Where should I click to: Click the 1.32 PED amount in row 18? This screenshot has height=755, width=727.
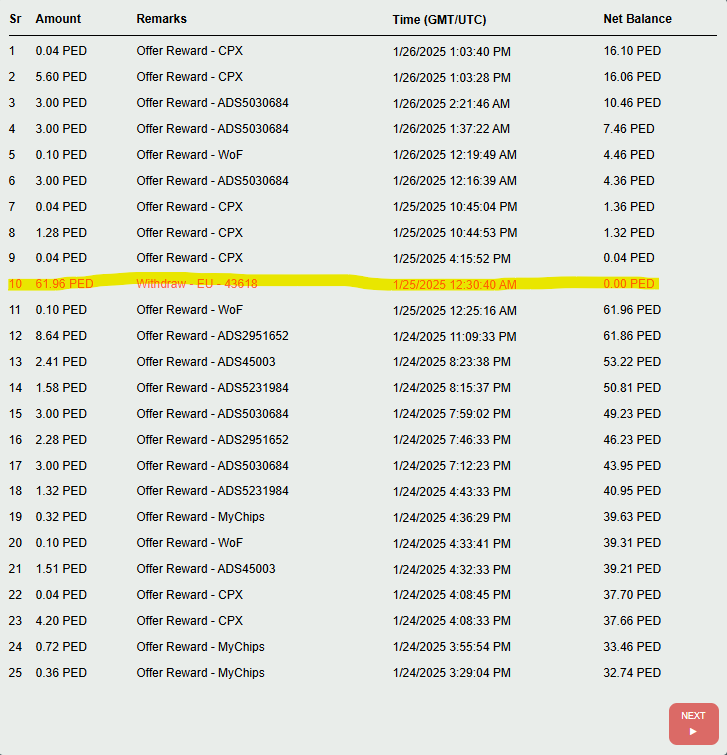[x=61, y=491]
